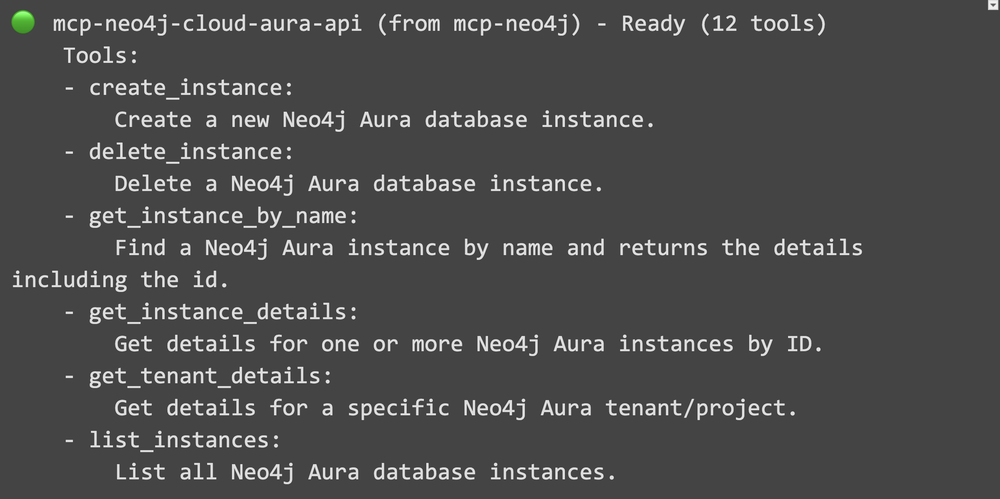Choose the get_instance_details tool entry
Image resolution: width=1000 pixels, height=499 pixels.
[223, 312]
